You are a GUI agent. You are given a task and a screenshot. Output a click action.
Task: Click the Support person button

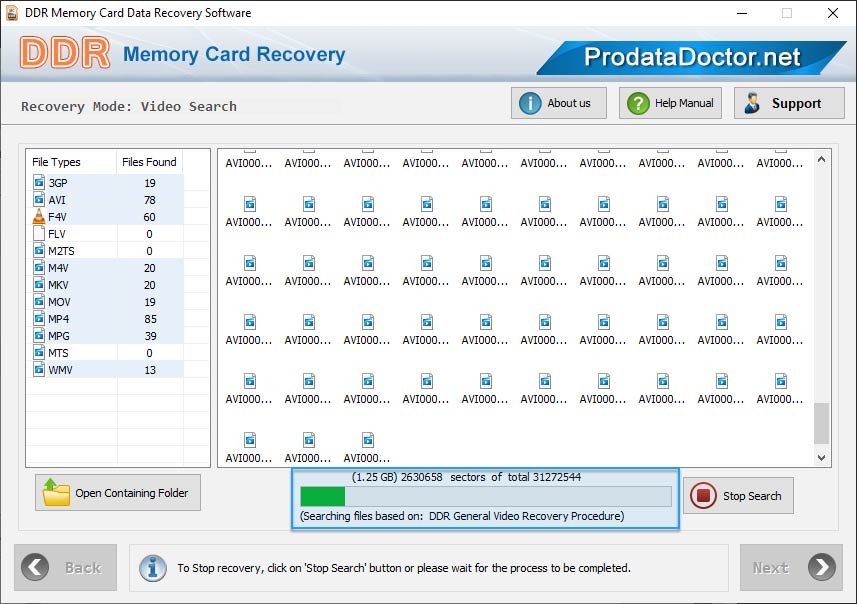pos(789,103)
